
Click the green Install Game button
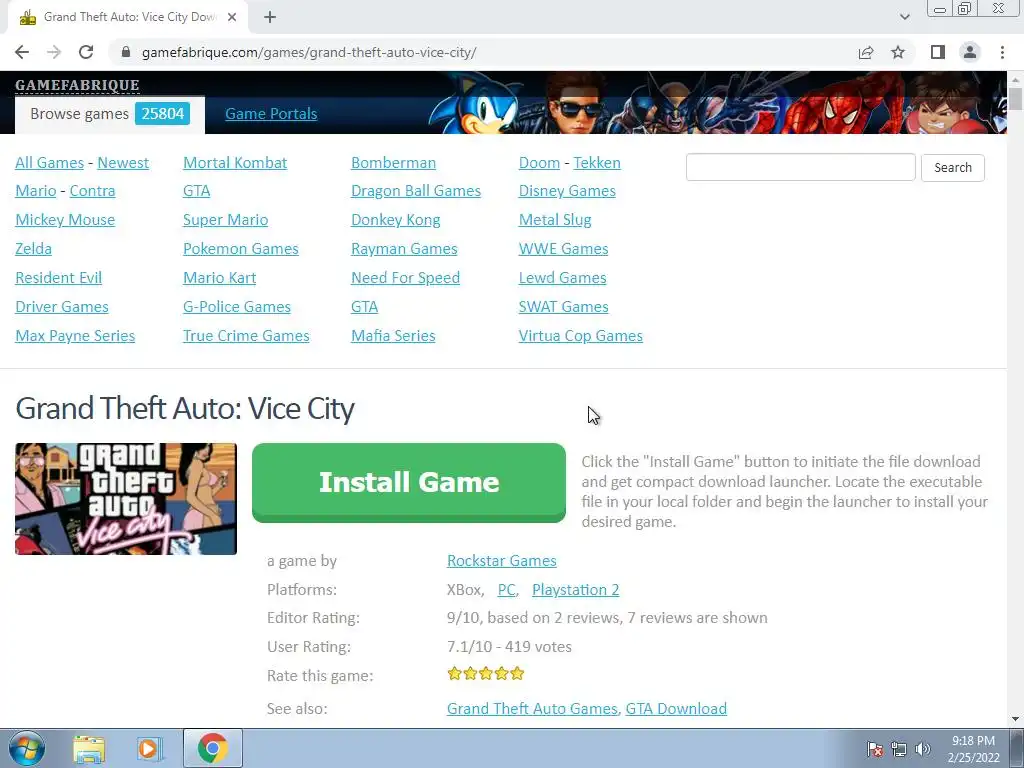(x=409, y=483)
